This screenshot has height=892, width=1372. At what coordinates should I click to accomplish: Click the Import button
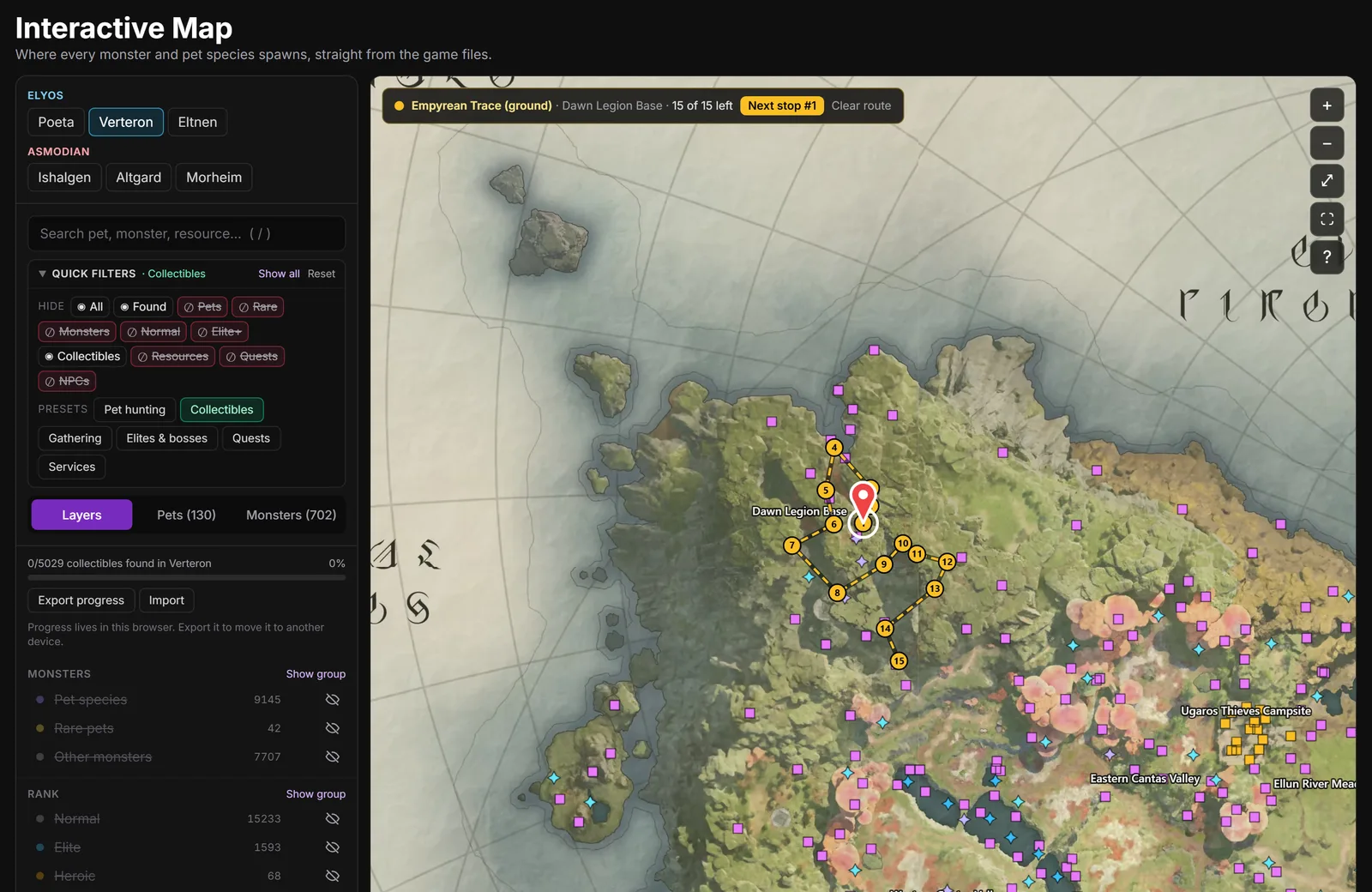[x=166, y=600]
